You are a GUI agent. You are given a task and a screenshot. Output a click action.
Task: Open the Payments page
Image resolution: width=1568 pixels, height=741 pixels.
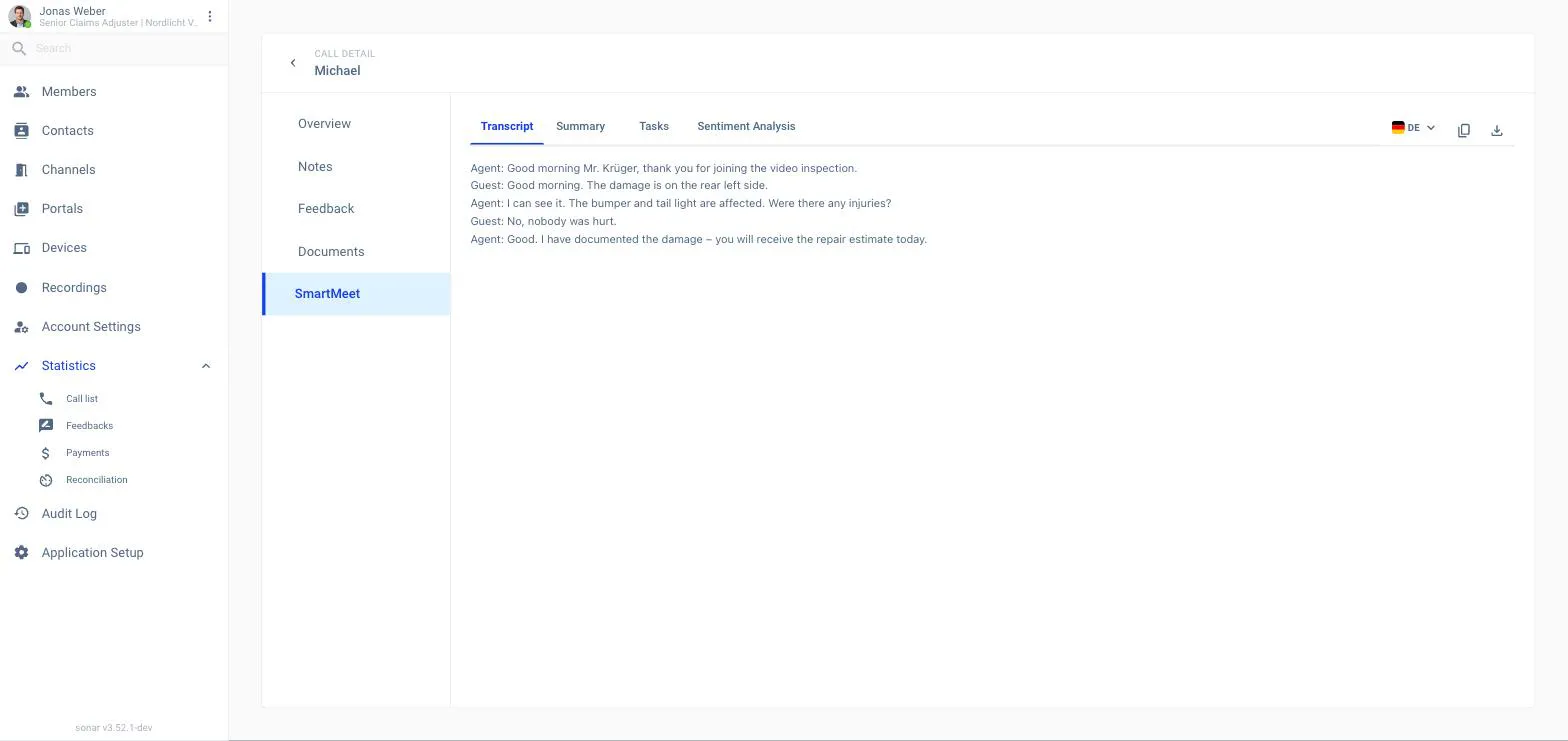click(x=88, y=453)
